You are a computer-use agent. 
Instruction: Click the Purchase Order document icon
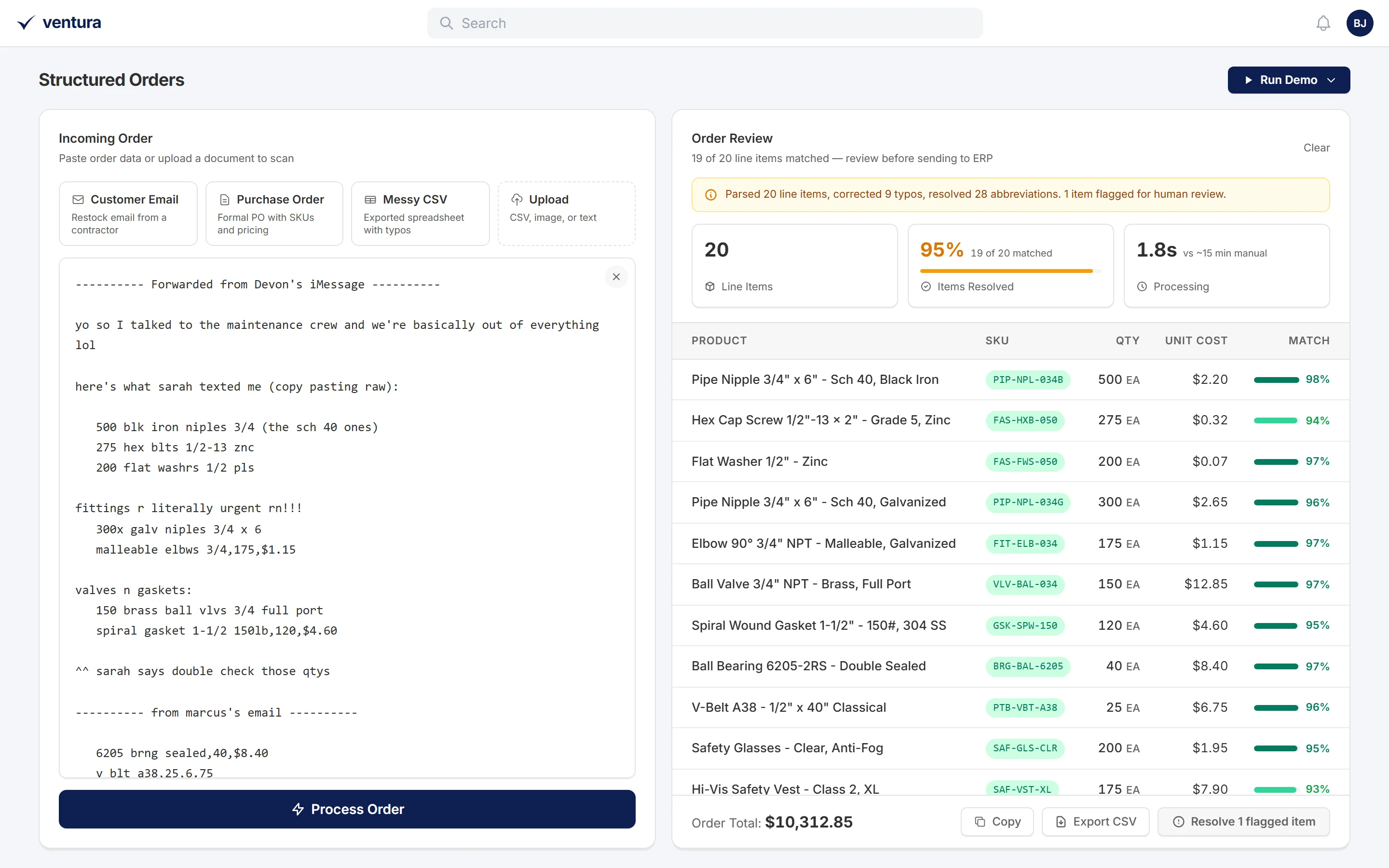coord(224,199)
